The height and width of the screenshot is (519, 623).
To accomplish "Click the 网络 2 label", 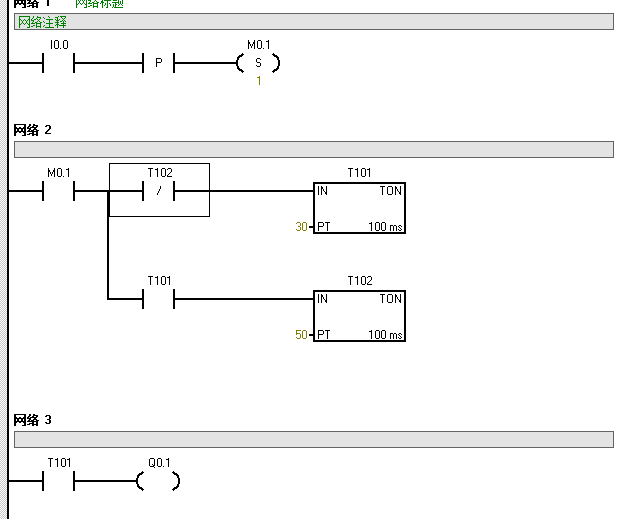I will (32, 130).
